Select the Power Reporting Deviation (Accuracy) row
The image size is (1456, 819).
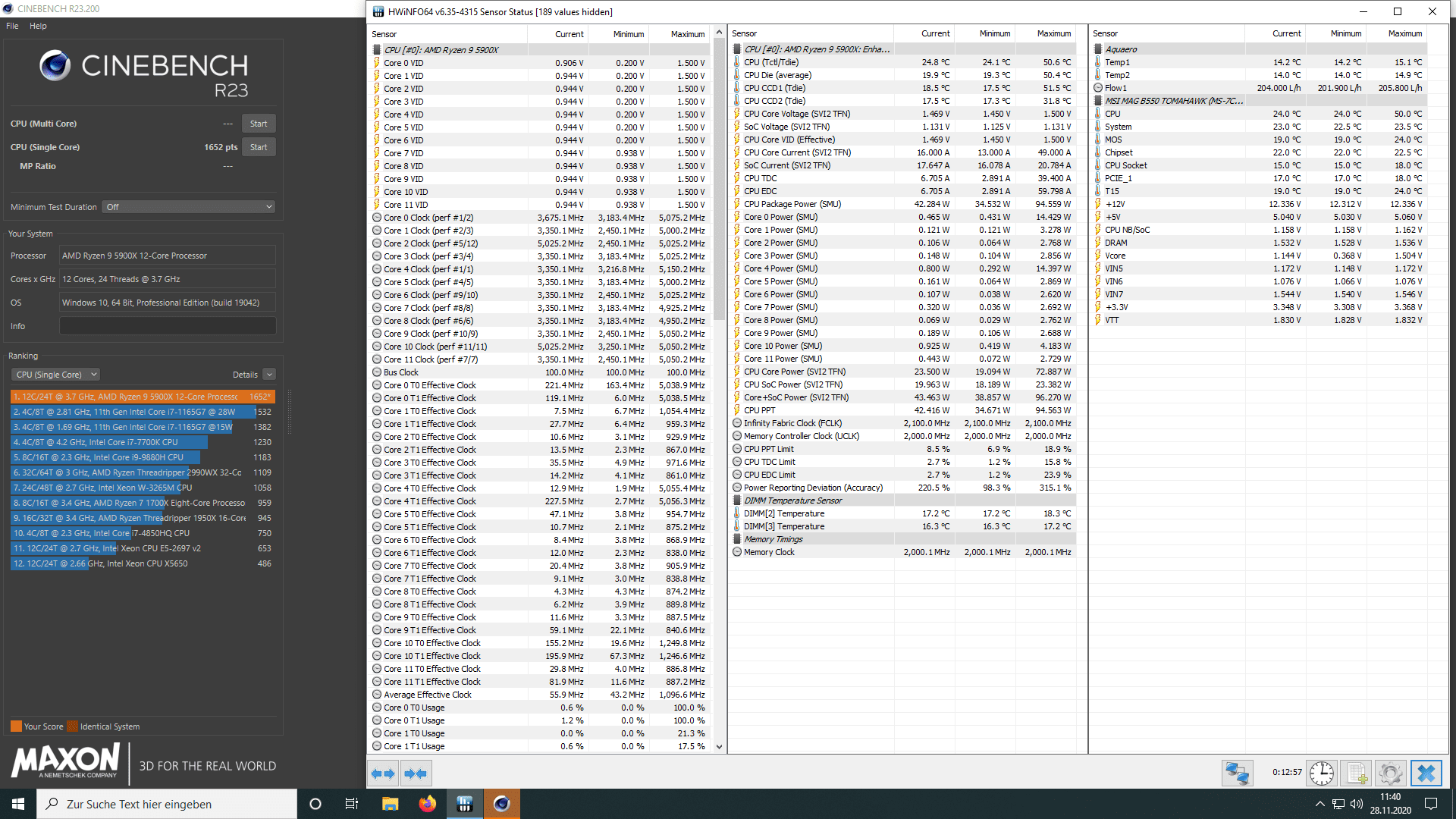tap(903, 488)
